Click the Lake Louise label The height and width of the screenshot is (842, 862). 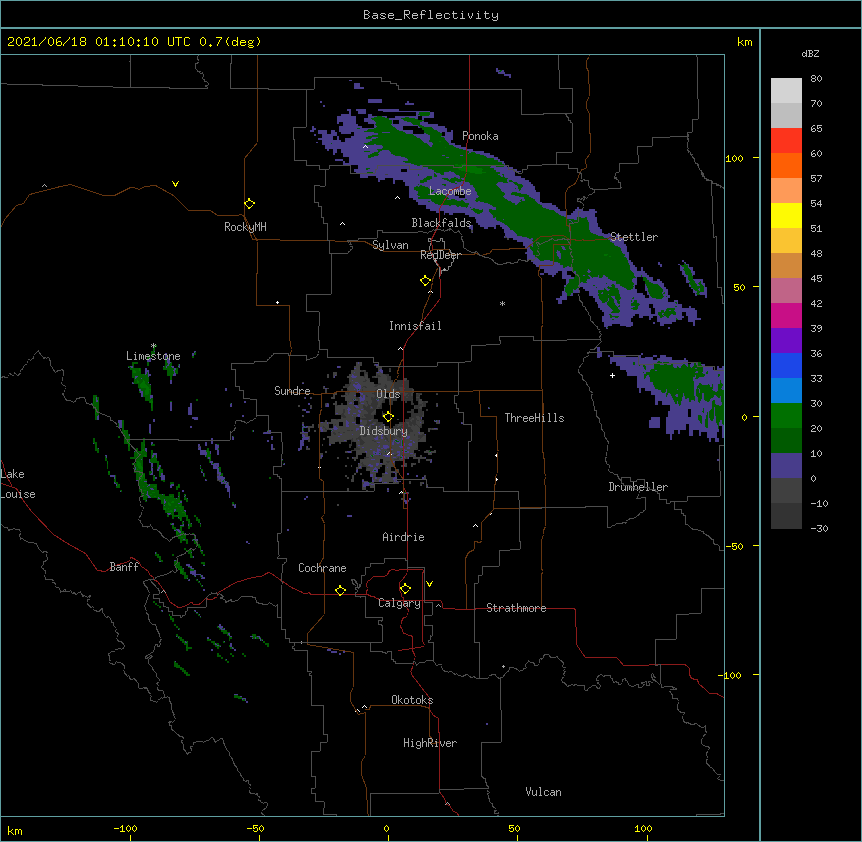tap(18, 484)
